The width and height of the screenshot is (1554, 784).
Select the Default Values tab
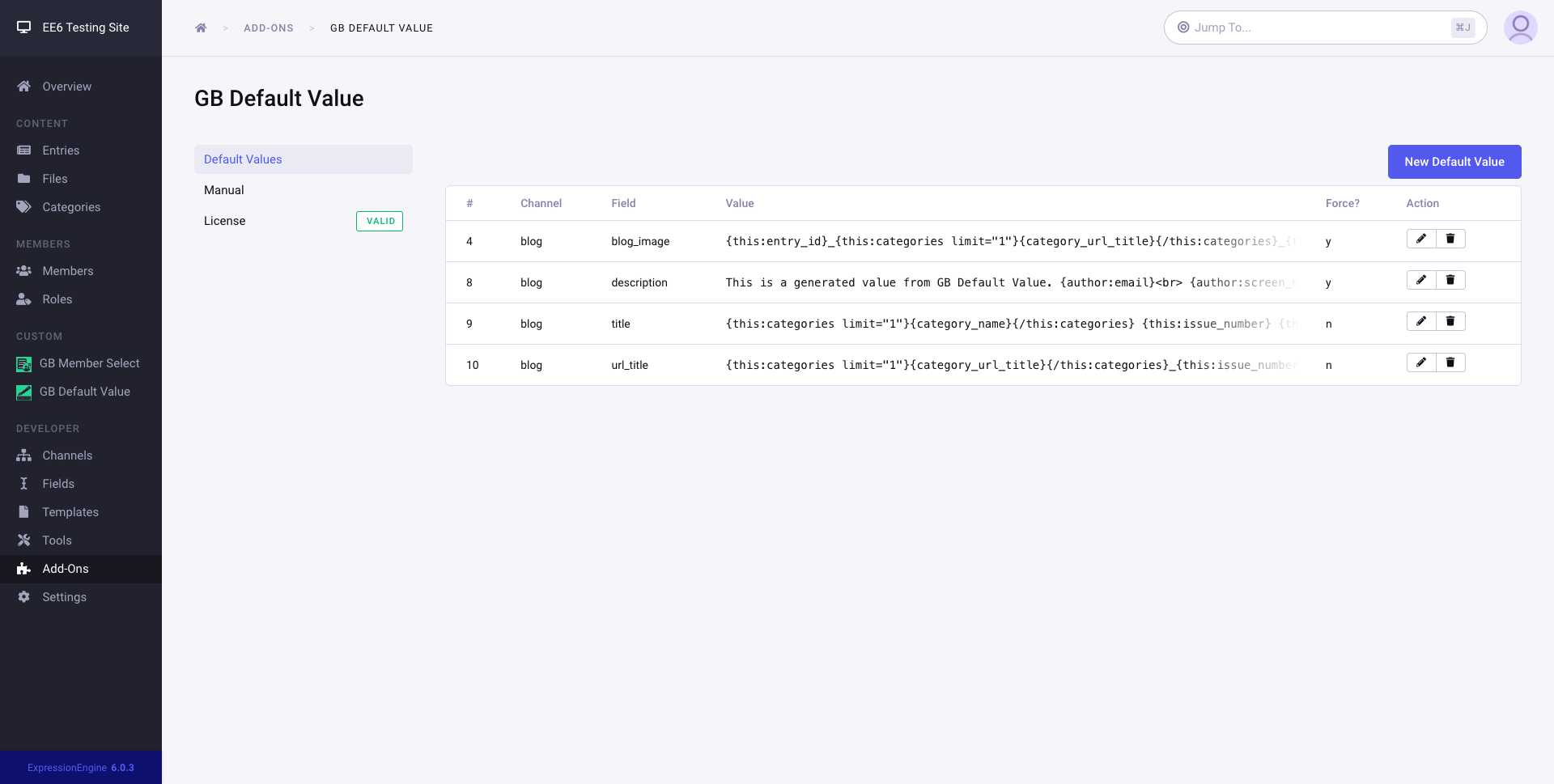click(x=304, y=159)
